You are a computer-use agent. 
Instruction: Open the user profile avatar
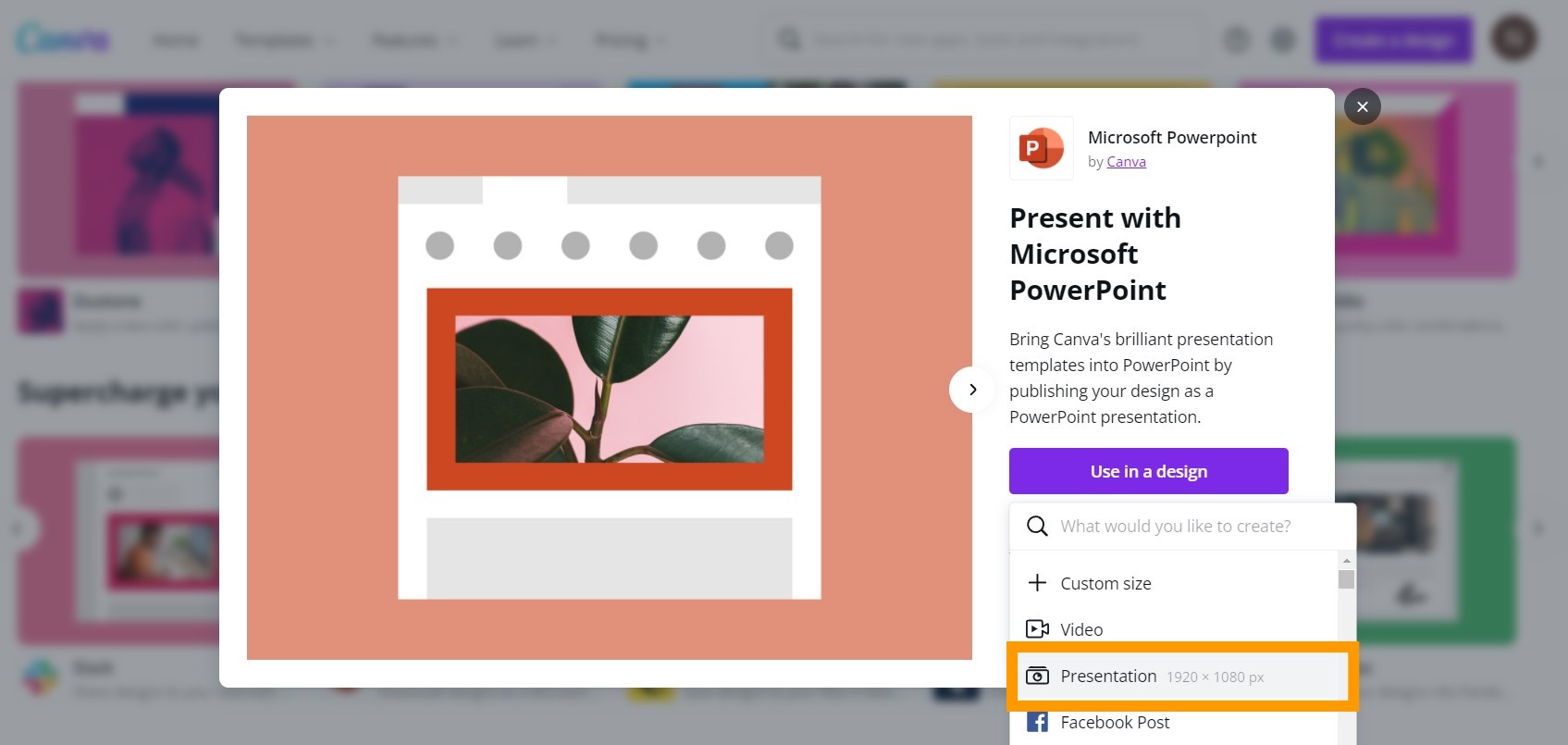(1513, 39)
